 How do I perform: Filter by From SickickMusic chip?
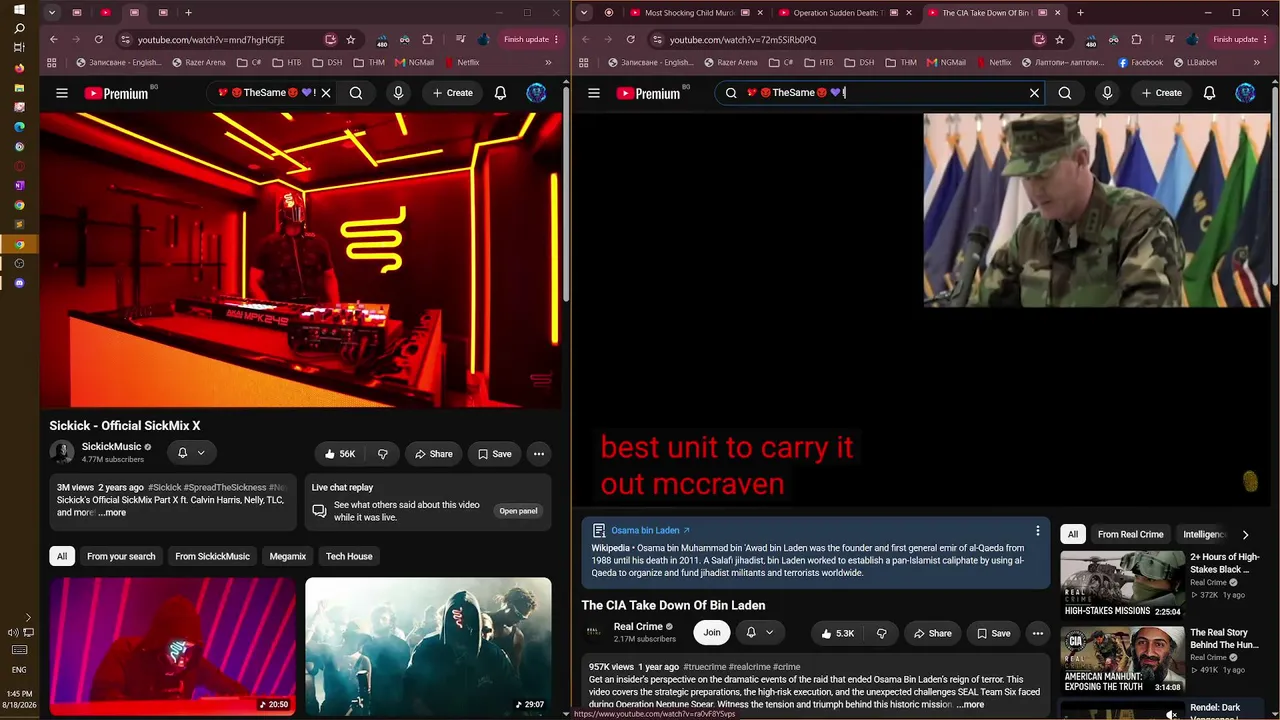point(212,556)
